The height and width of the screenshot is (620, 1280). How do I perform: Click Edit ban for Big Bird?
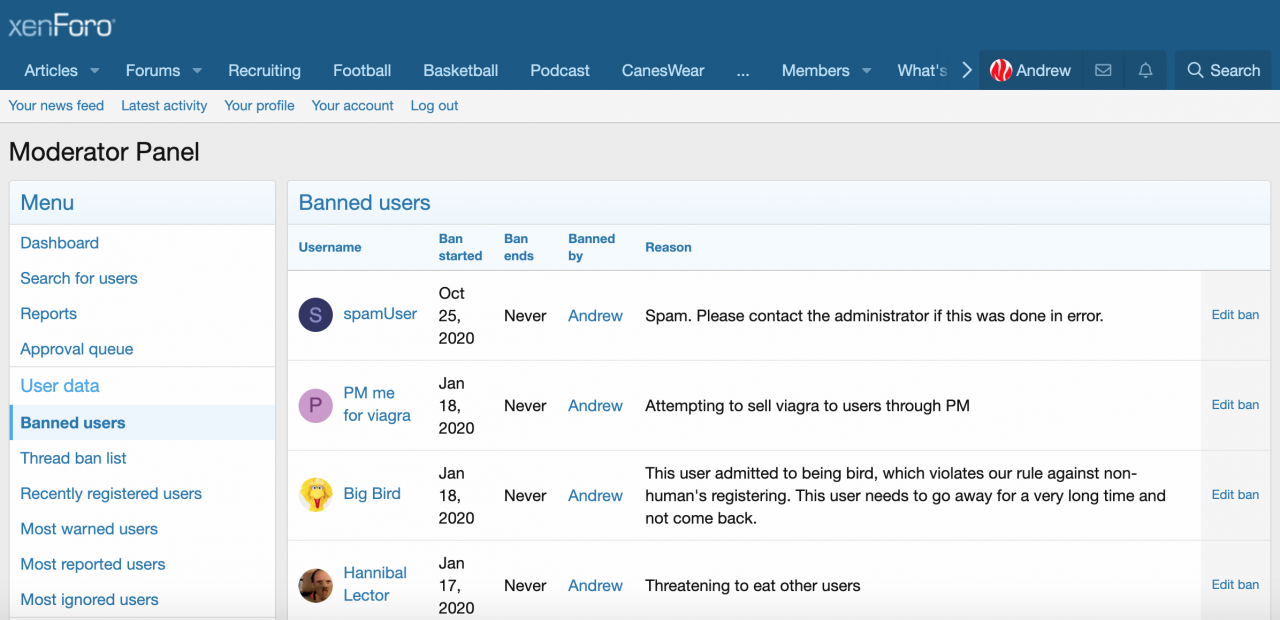(1235, 495)
